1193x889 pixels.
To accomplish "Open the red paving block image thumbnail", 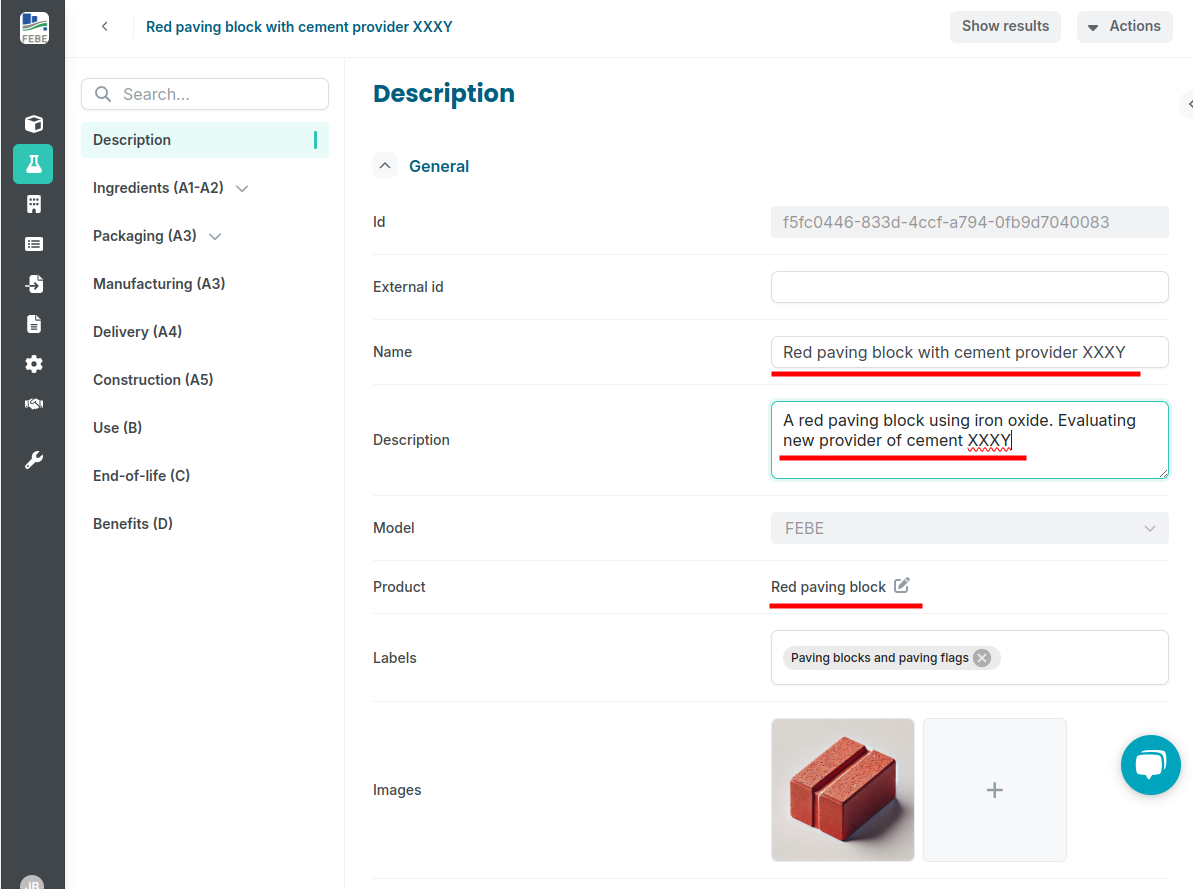I will [x=842, y=790].
